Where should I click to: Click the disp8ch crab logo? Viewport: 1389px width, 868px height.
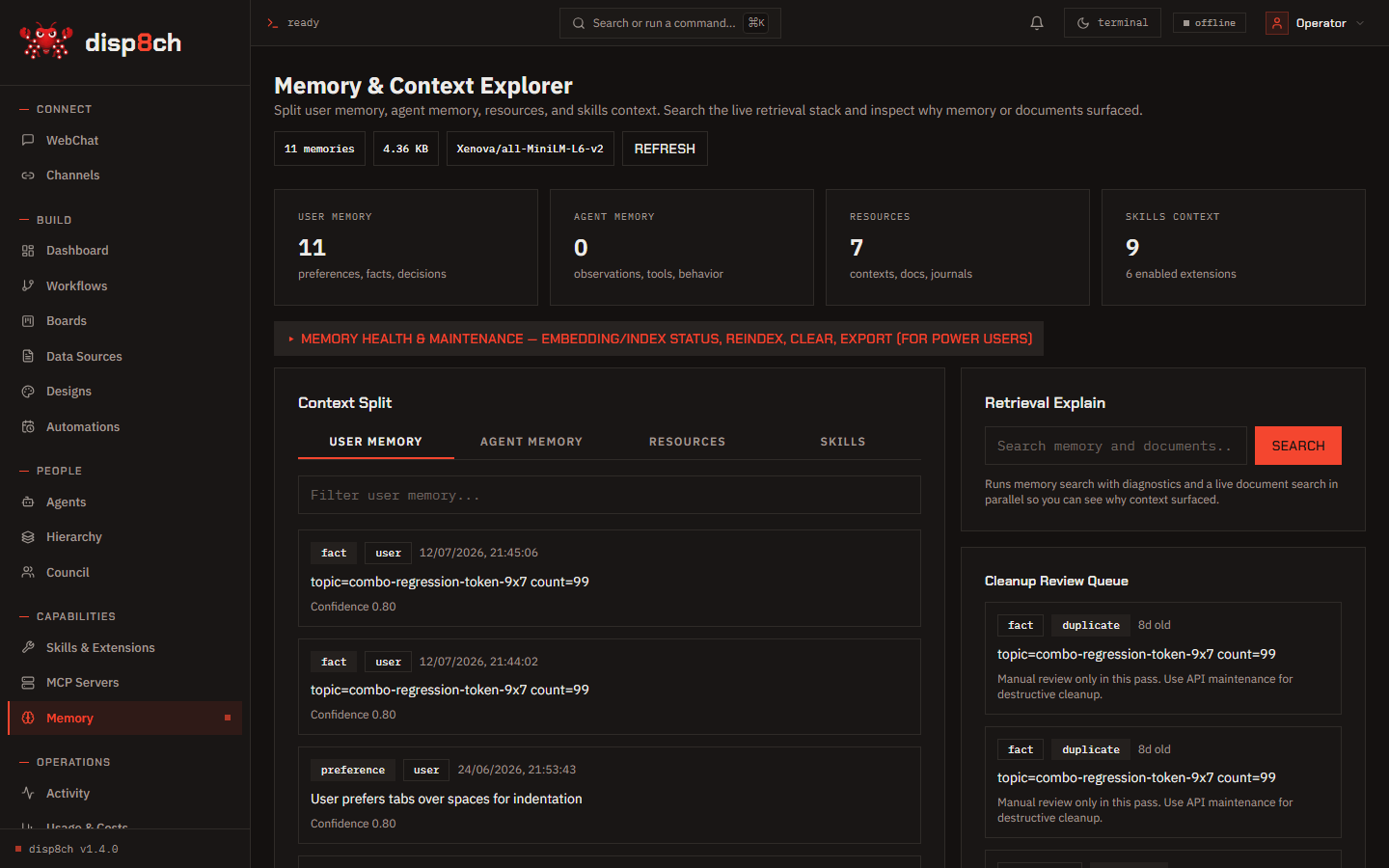pyautogui.click(x=45, y=41)
